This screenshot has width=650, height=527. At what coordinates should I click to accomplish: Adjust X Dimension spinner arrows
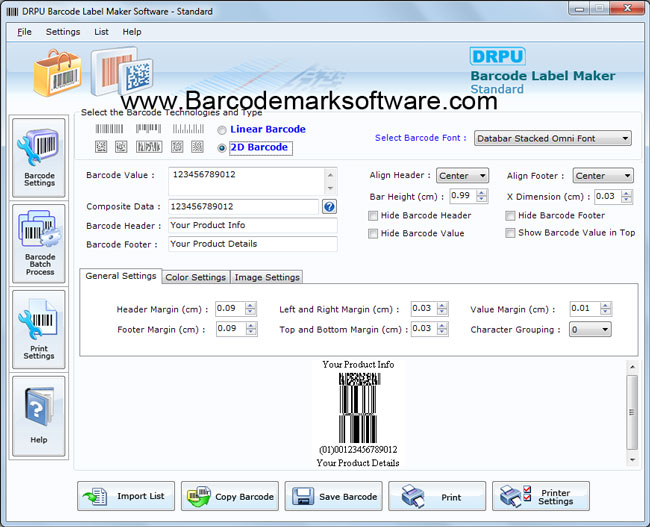[627, 196]
